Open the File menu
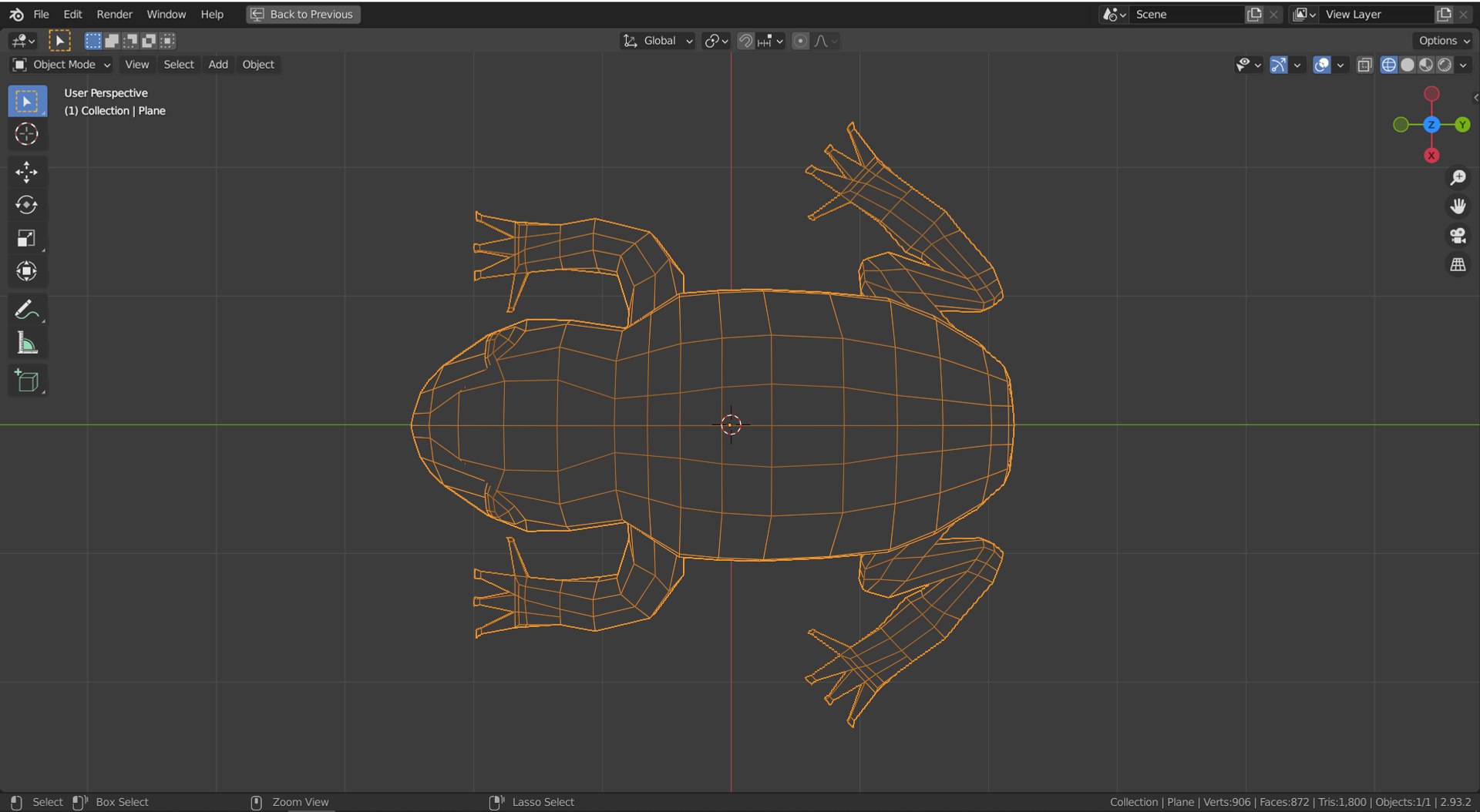The image size is (1480, 812). (41, 14)
